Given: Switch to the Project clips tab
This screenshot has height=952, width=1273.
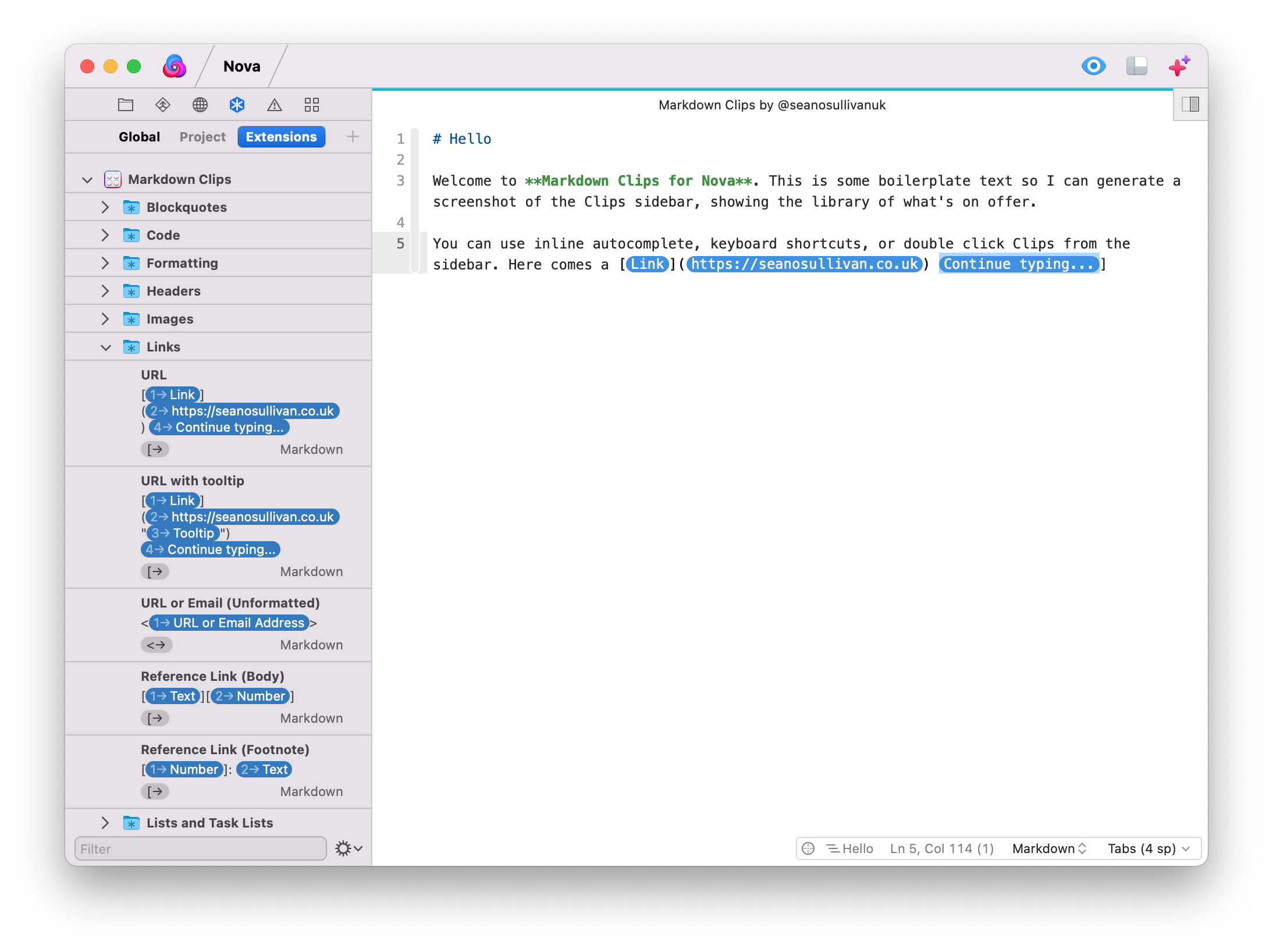Looking at the screenshot, I should pyautogui.click(x=202, y=137).
